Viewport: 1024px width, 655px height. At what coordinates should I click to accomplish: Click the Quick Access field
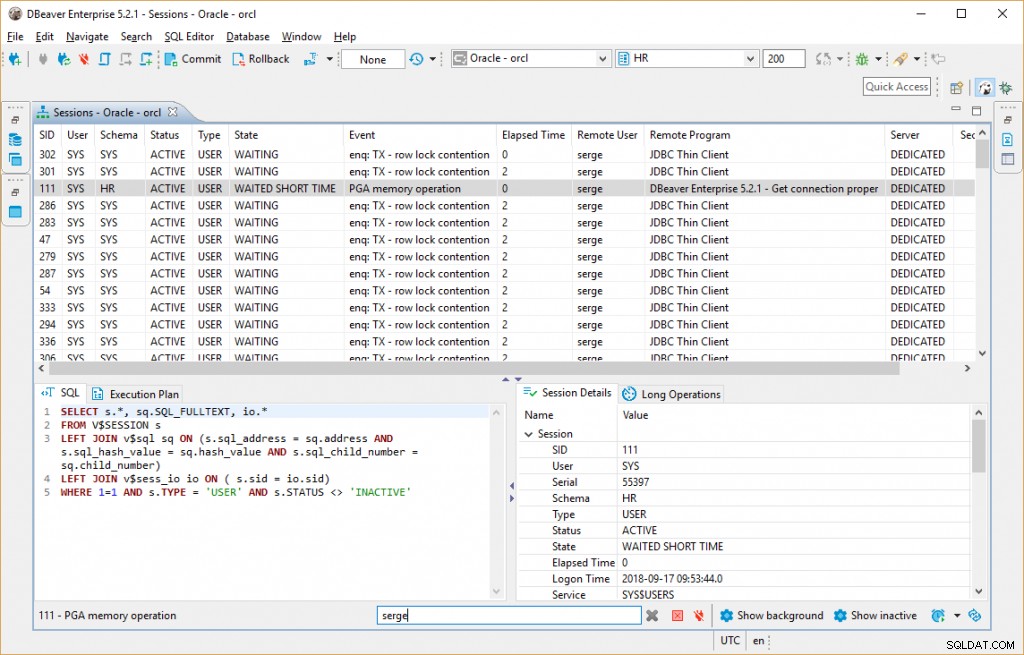(897, 87)
